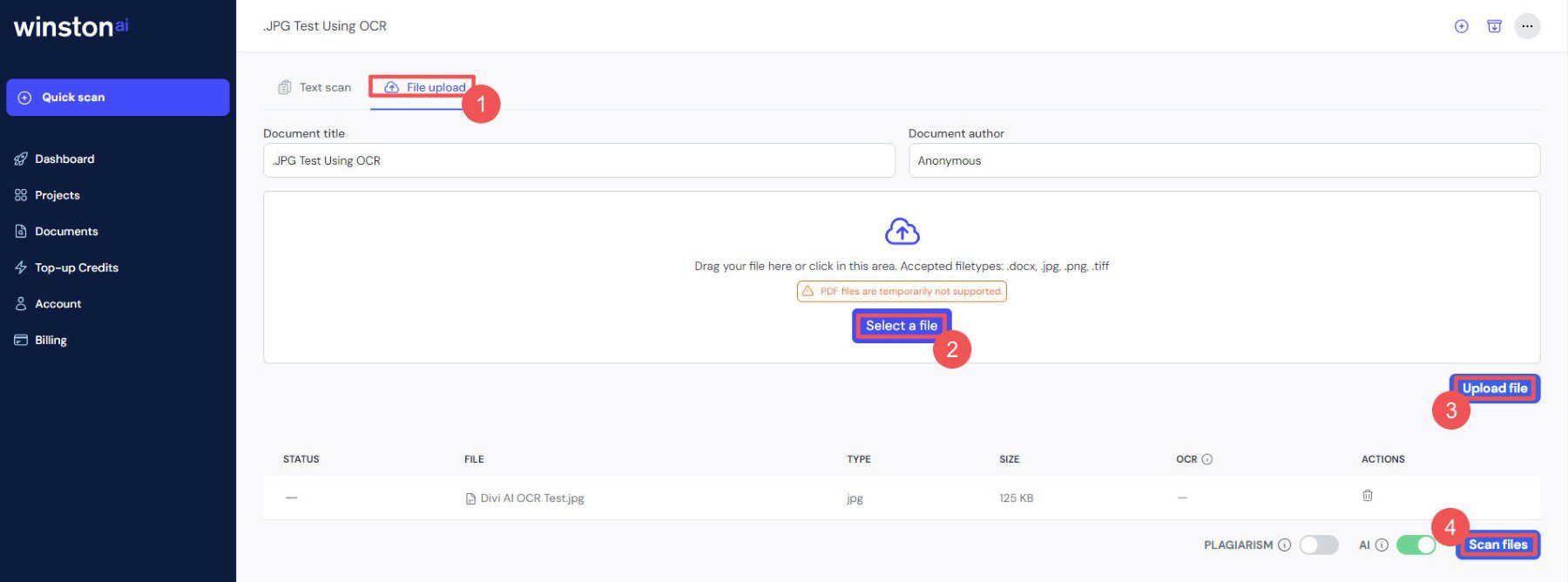
Task: Click the OCR column info icon
Action: click(x=1207, y=459)
